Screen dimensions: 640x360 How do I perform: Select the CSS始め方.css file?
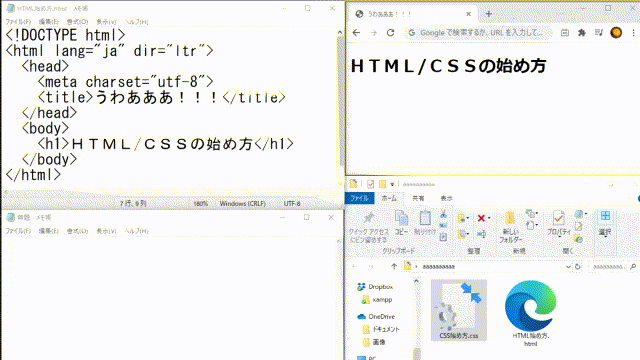pyautogui.click(x=459, y=310)
